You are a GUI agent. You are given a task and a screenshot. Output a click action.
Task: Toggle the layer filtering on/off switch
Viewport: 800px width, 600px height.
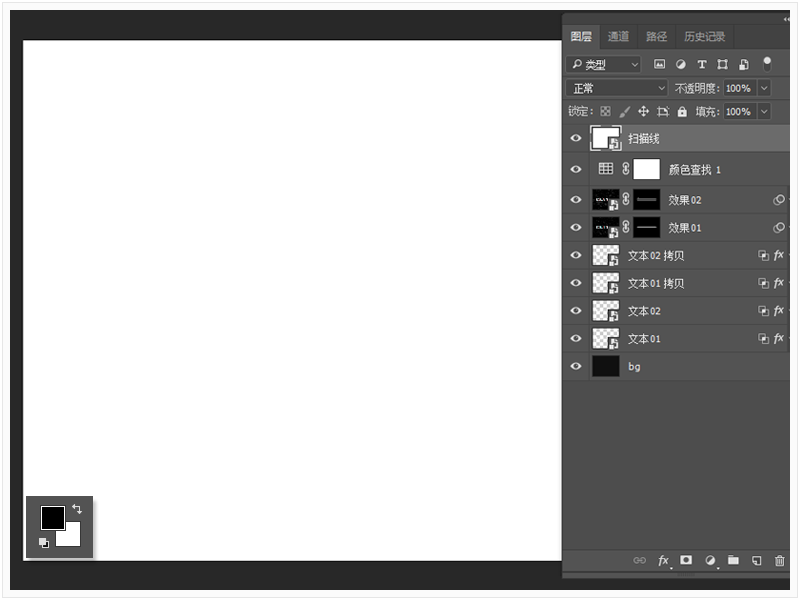point(766,64)
